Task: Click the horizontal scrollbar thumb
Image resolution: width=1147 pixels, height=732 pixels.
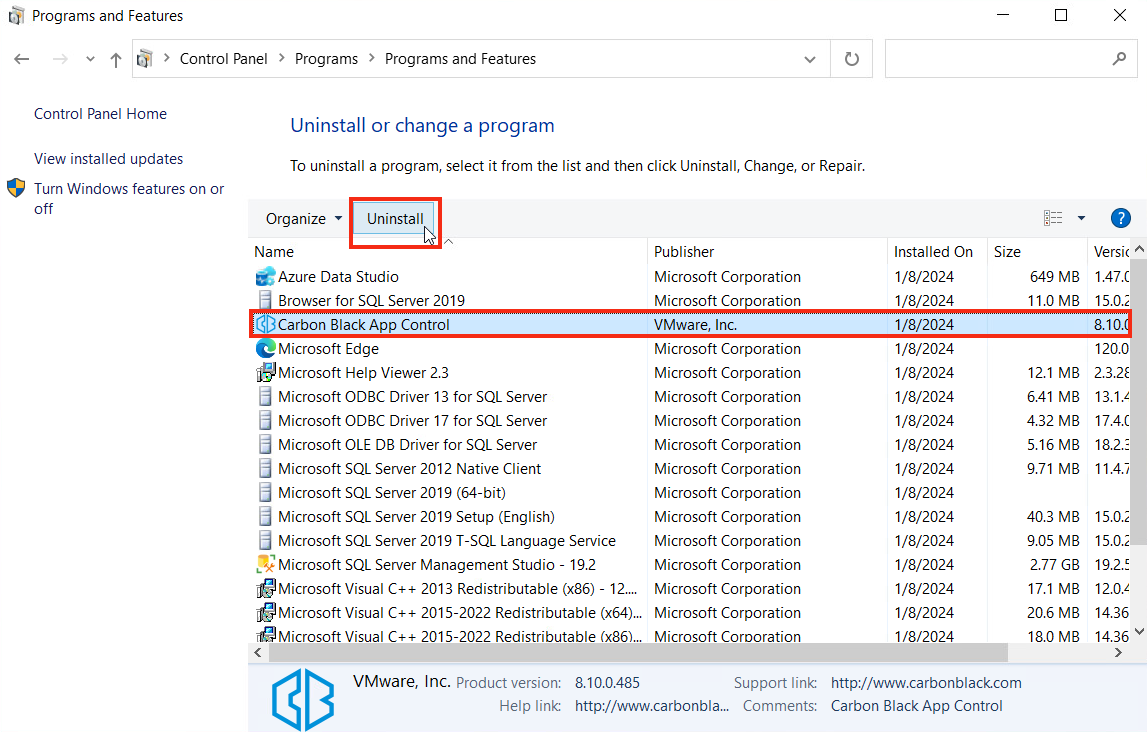Action: (638, 652)
